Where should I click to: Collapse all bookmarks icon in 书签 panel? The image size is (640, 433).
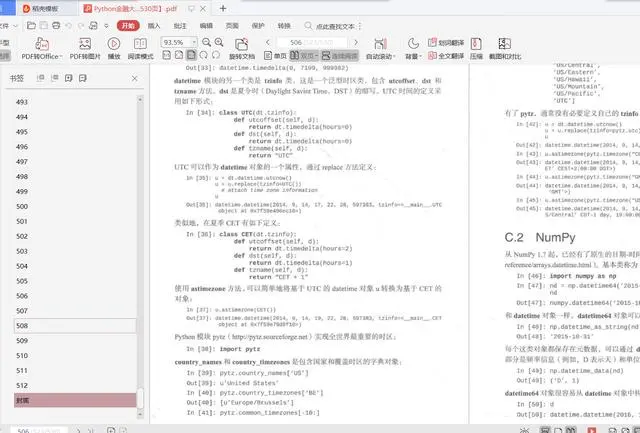[x=54, y=78]
